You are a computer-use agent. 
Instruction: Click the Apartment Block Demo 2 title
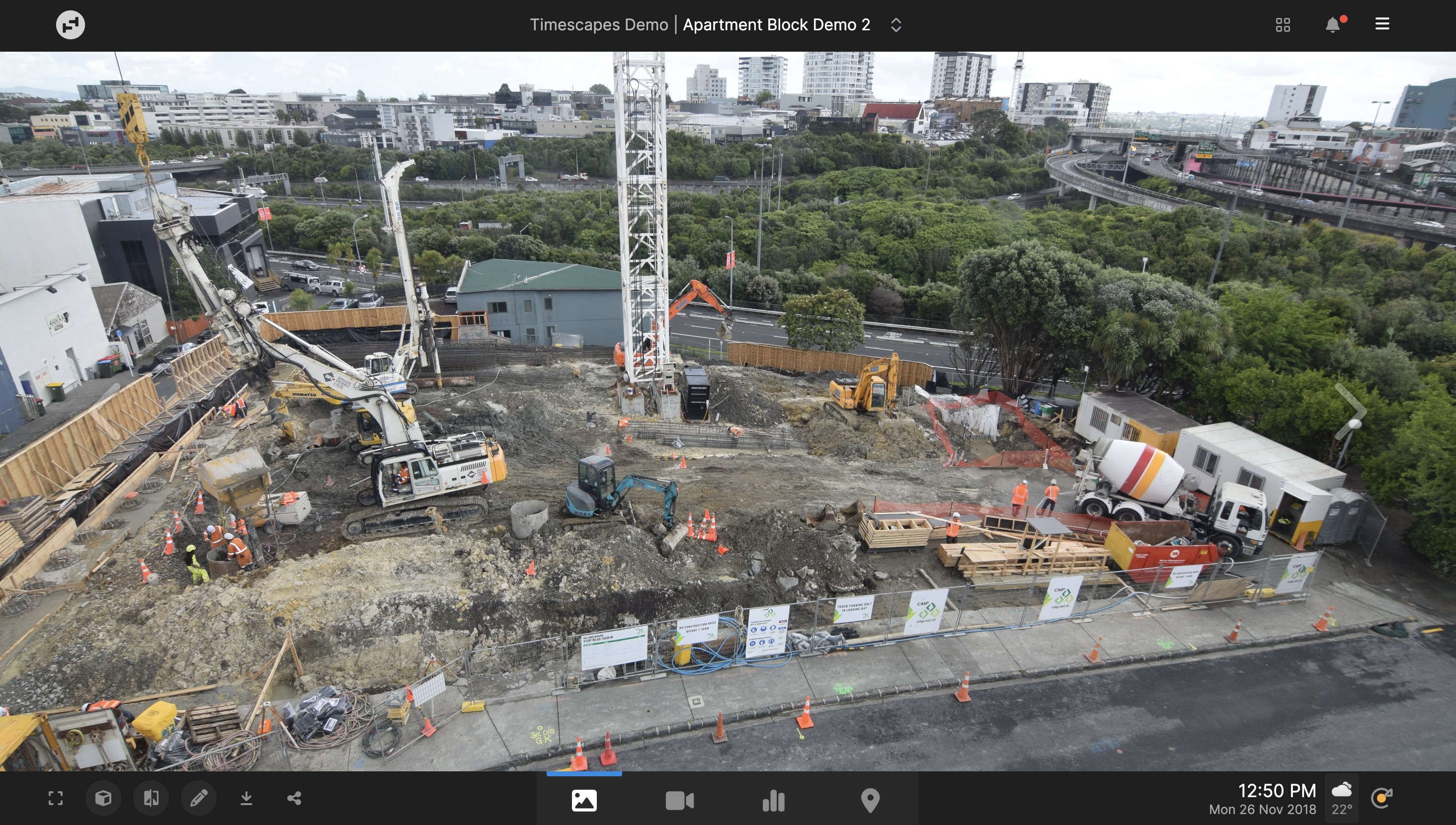(776, 25)
